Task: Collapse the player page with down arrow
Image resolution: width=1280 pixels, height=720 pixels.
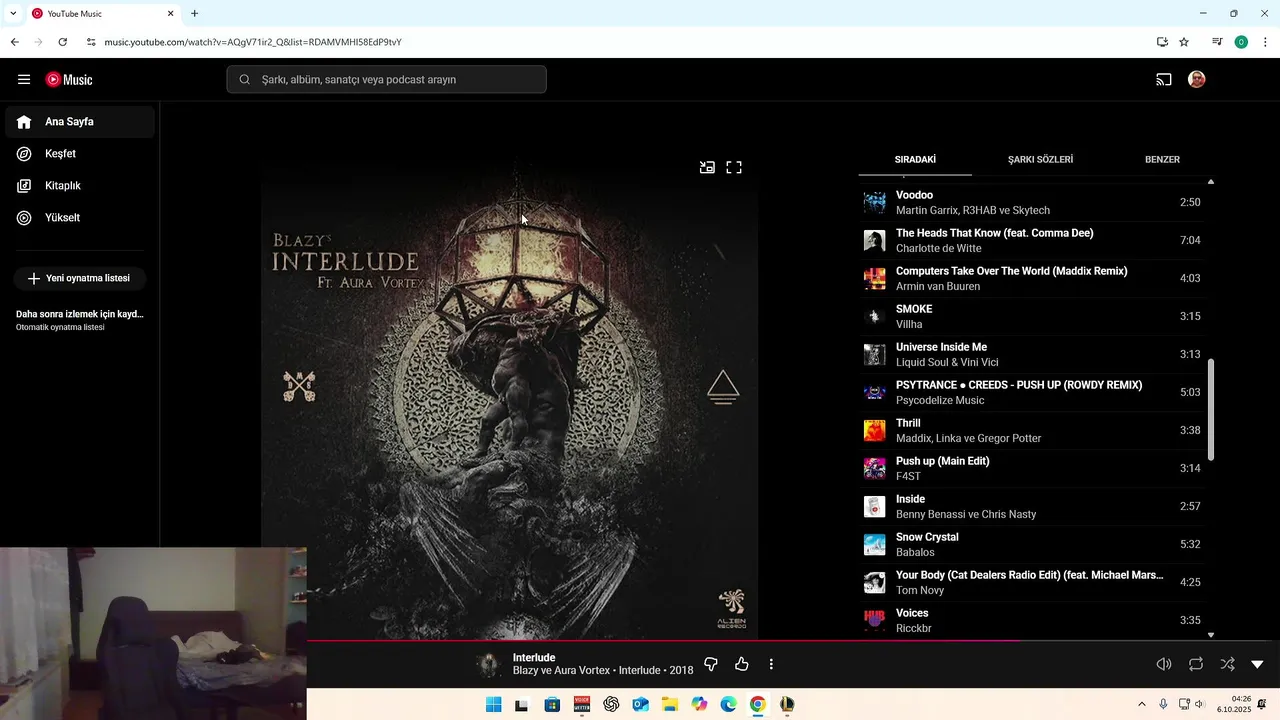Action: coord(1258,664)
